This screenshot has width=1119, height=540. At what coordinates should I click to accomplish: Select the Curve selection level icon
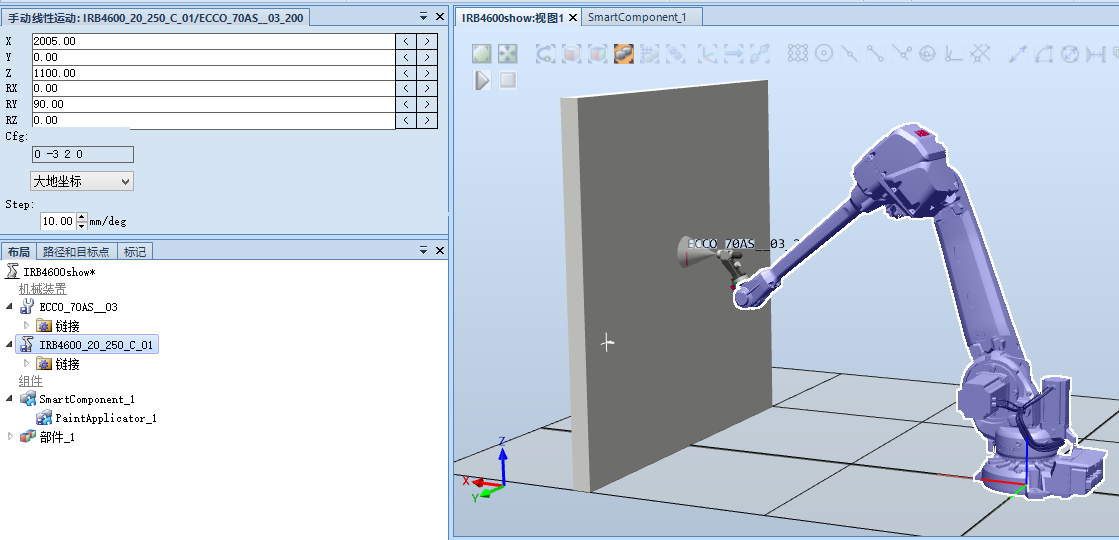tap(546, 54)
